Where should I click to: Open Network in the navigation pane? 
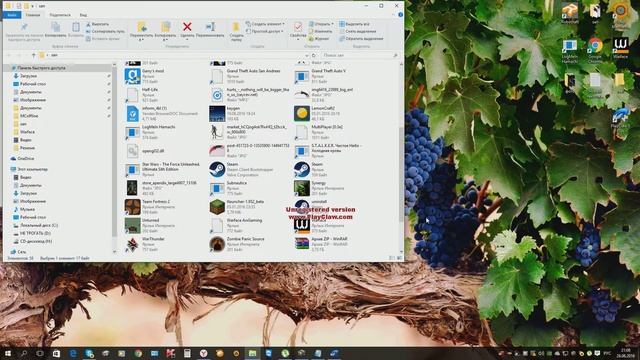click(x=18, y=252)
